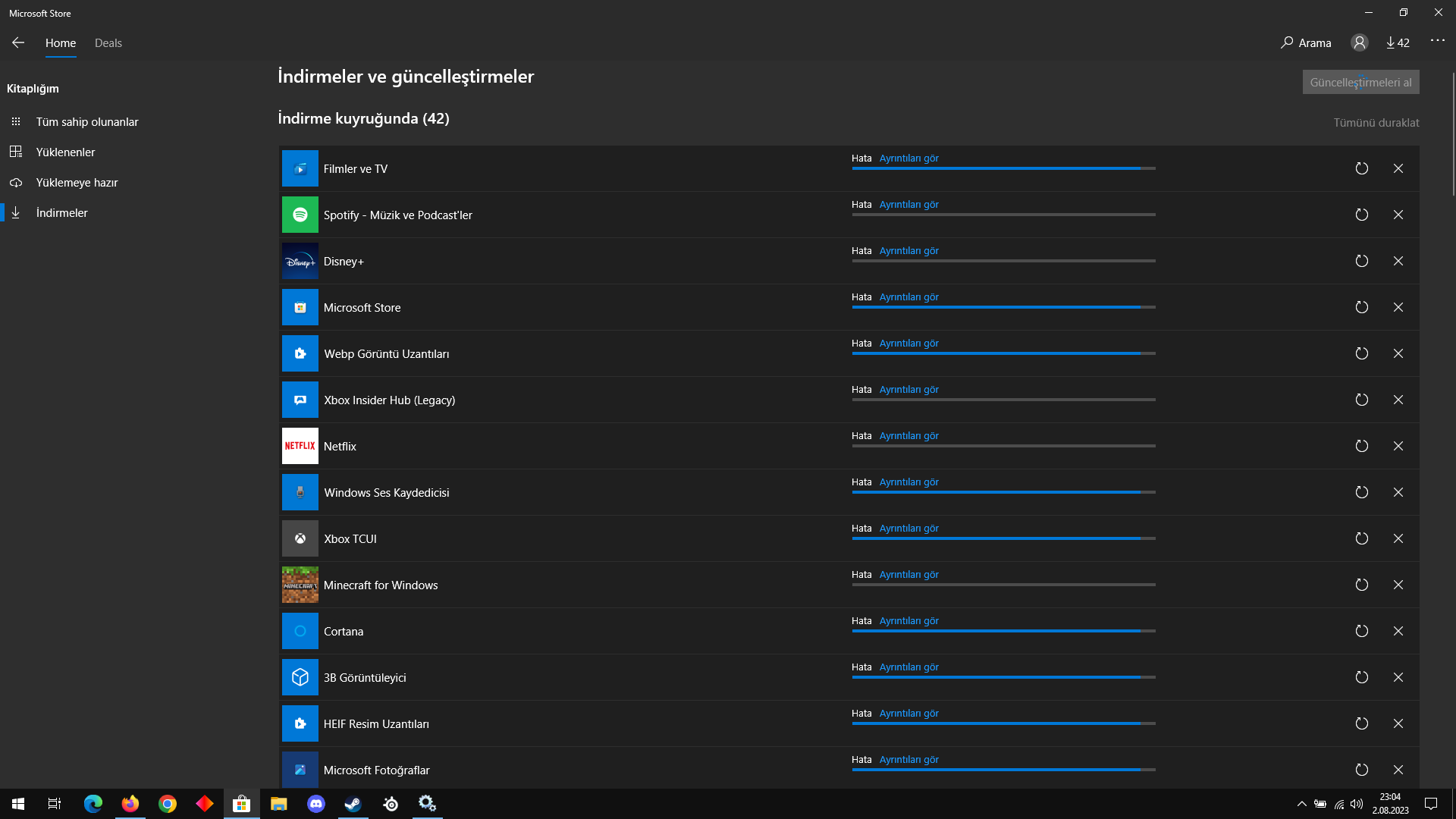This screenshot has height=819, width=1456.
Task: Click the back arrow in Store
Action: 18,43
